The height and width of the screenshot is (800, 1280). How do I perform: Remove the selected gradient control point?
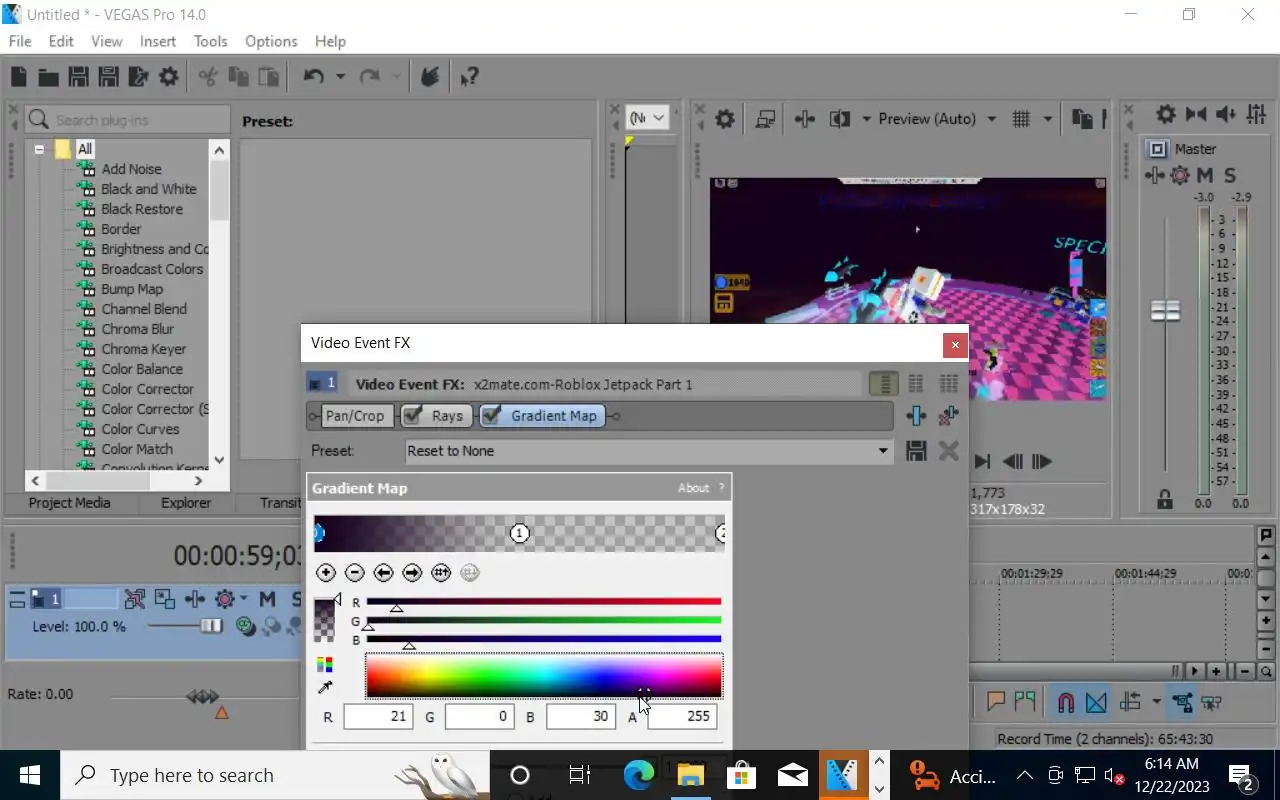click(x=354, y=573)
